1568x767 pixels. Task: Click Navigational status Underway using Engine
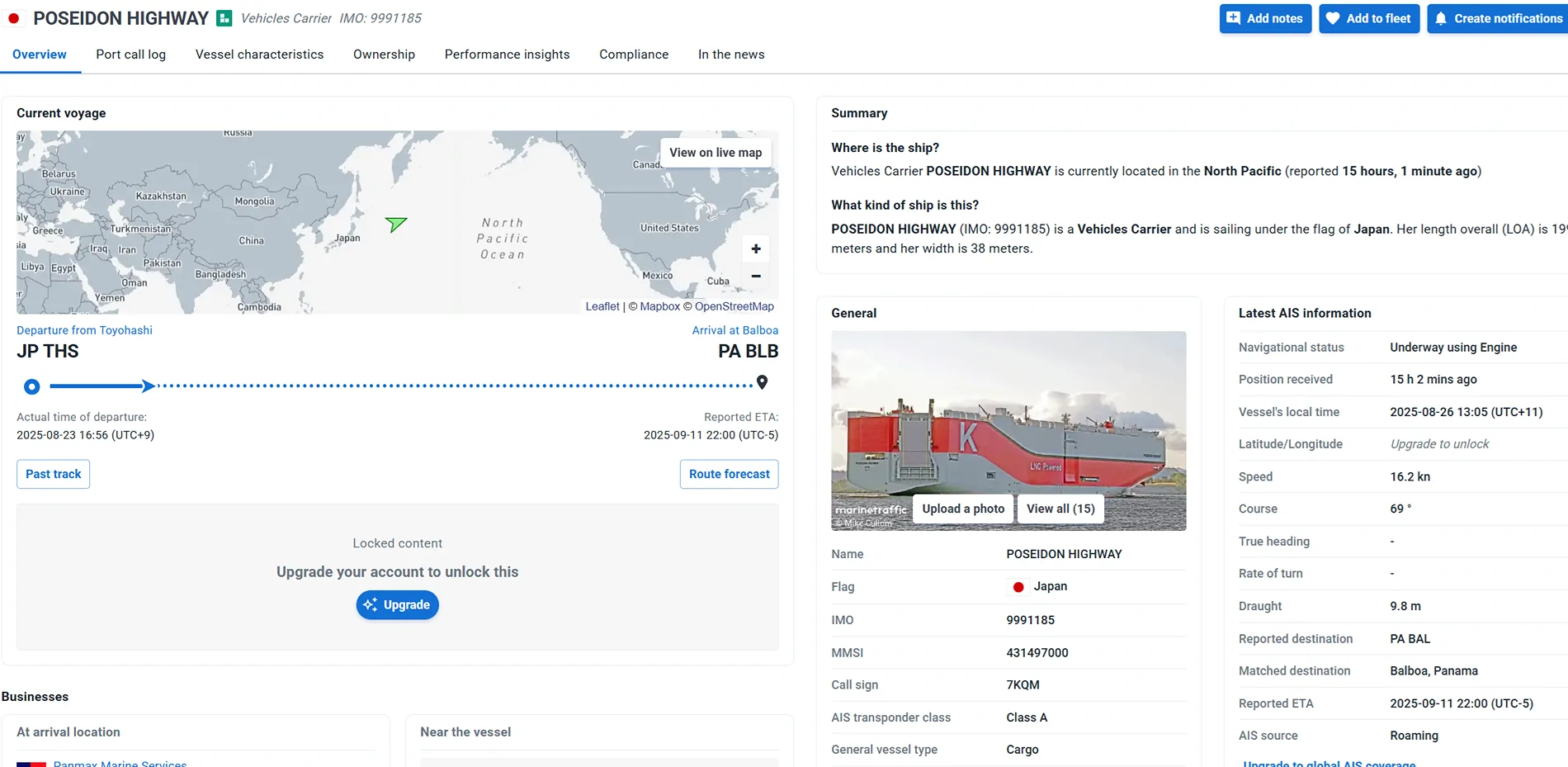1453,348
